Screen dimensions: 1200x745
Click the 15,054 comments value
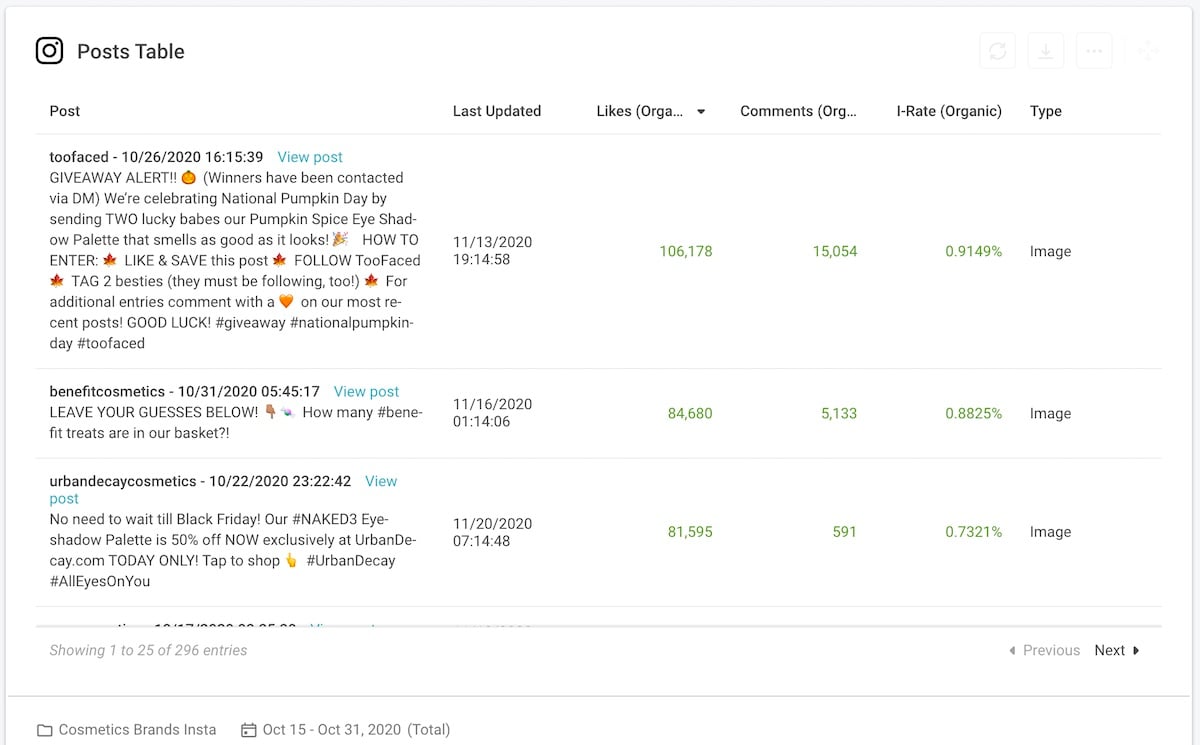(x=835, y=252)
